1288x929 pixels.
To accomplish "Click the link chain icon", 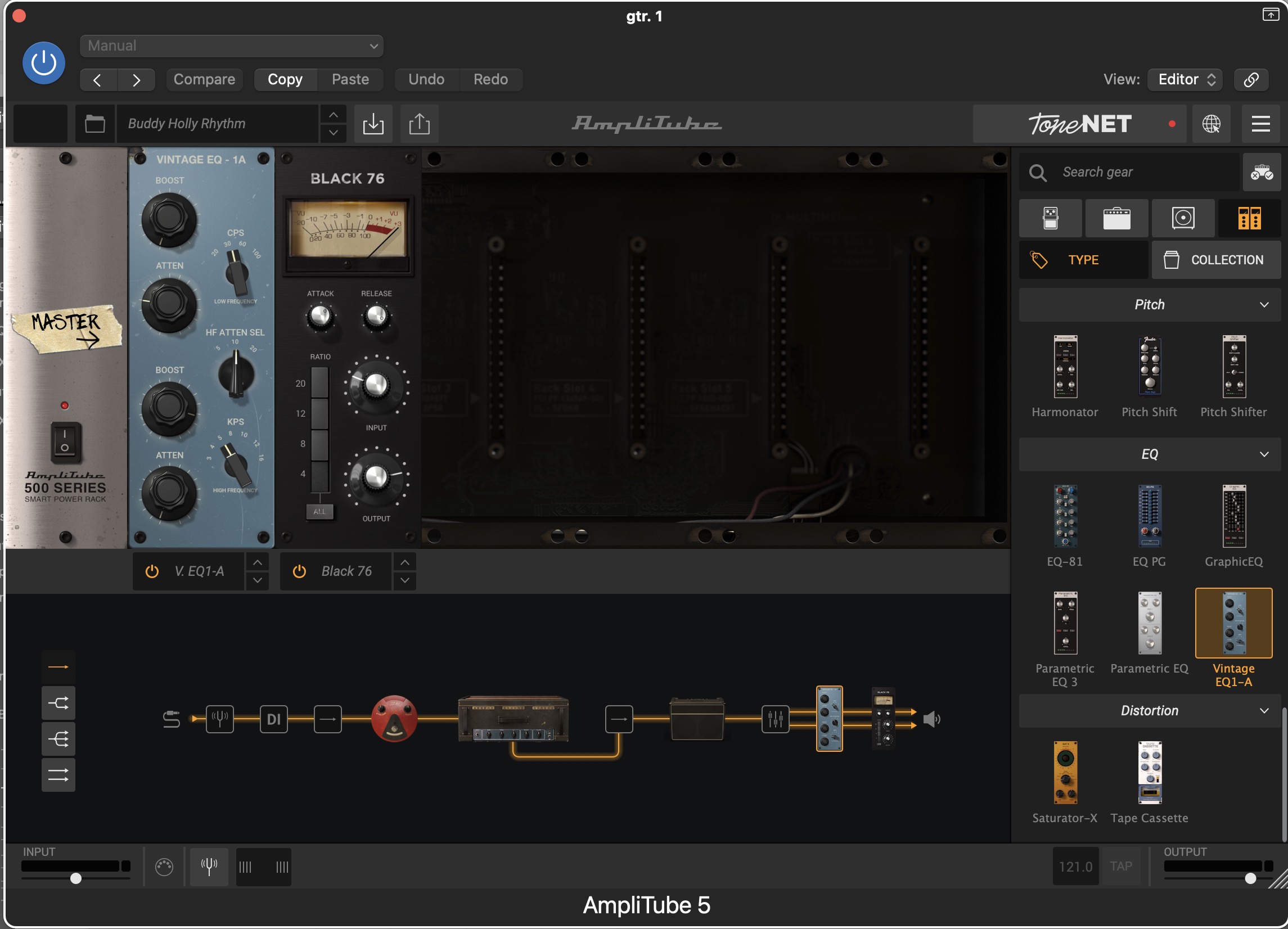I will click(x=1251, y=79).
